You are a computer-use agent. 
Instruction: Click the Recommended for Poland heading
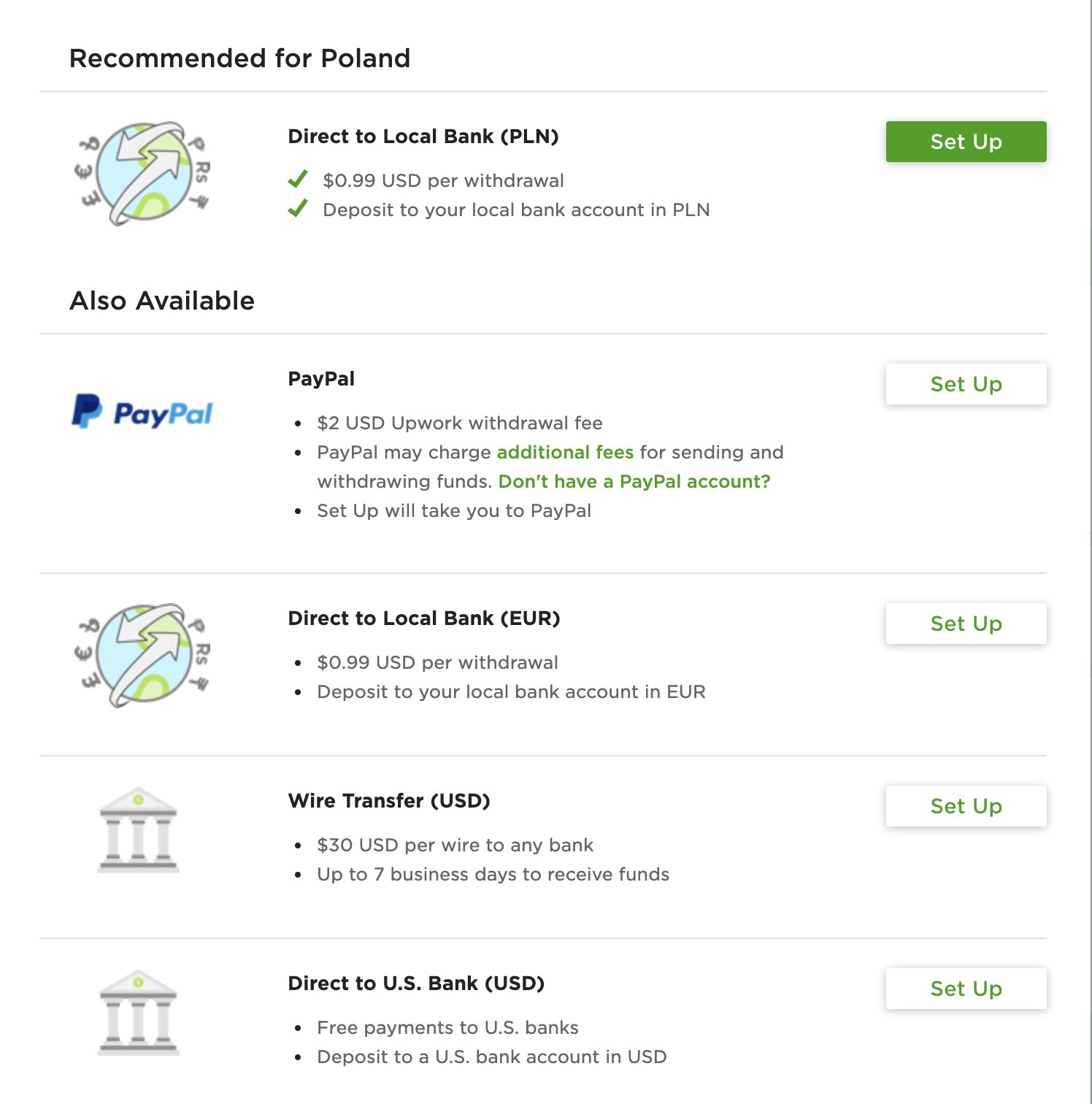(240, 58)
